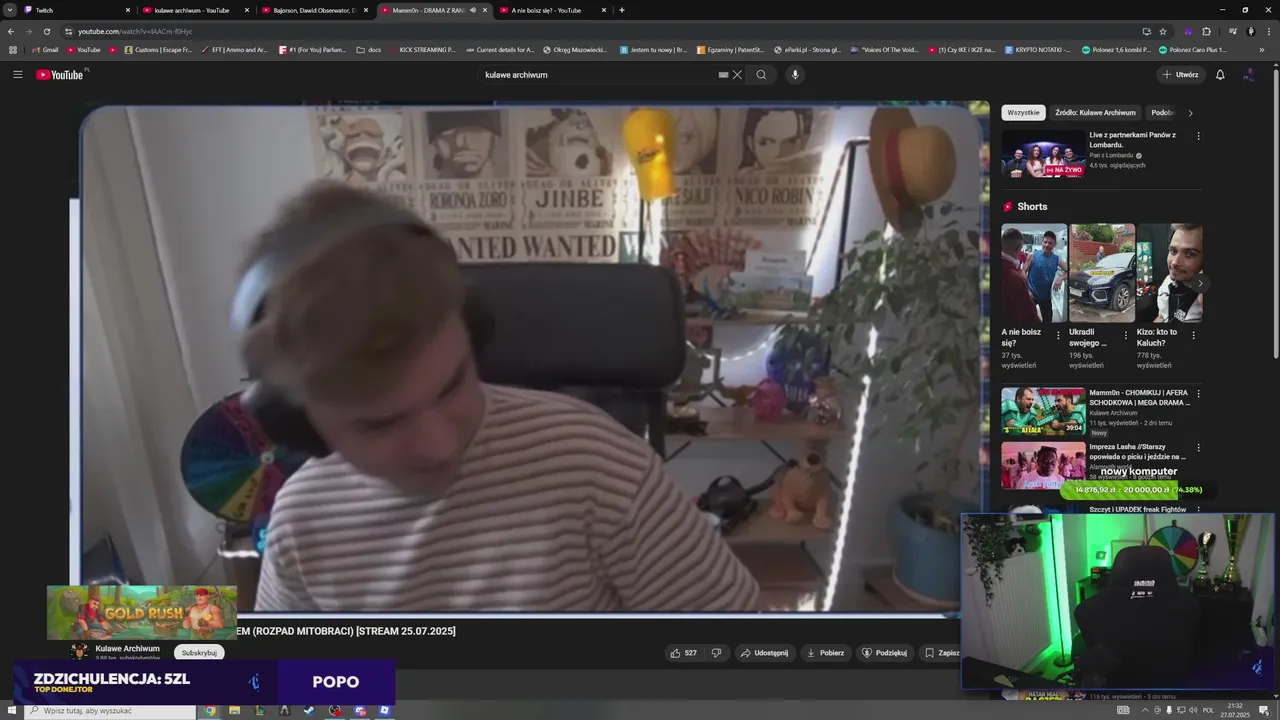Screen dimensions: 1280x720
Task: Click the browser address bar URL
Action: click(135, 31)
